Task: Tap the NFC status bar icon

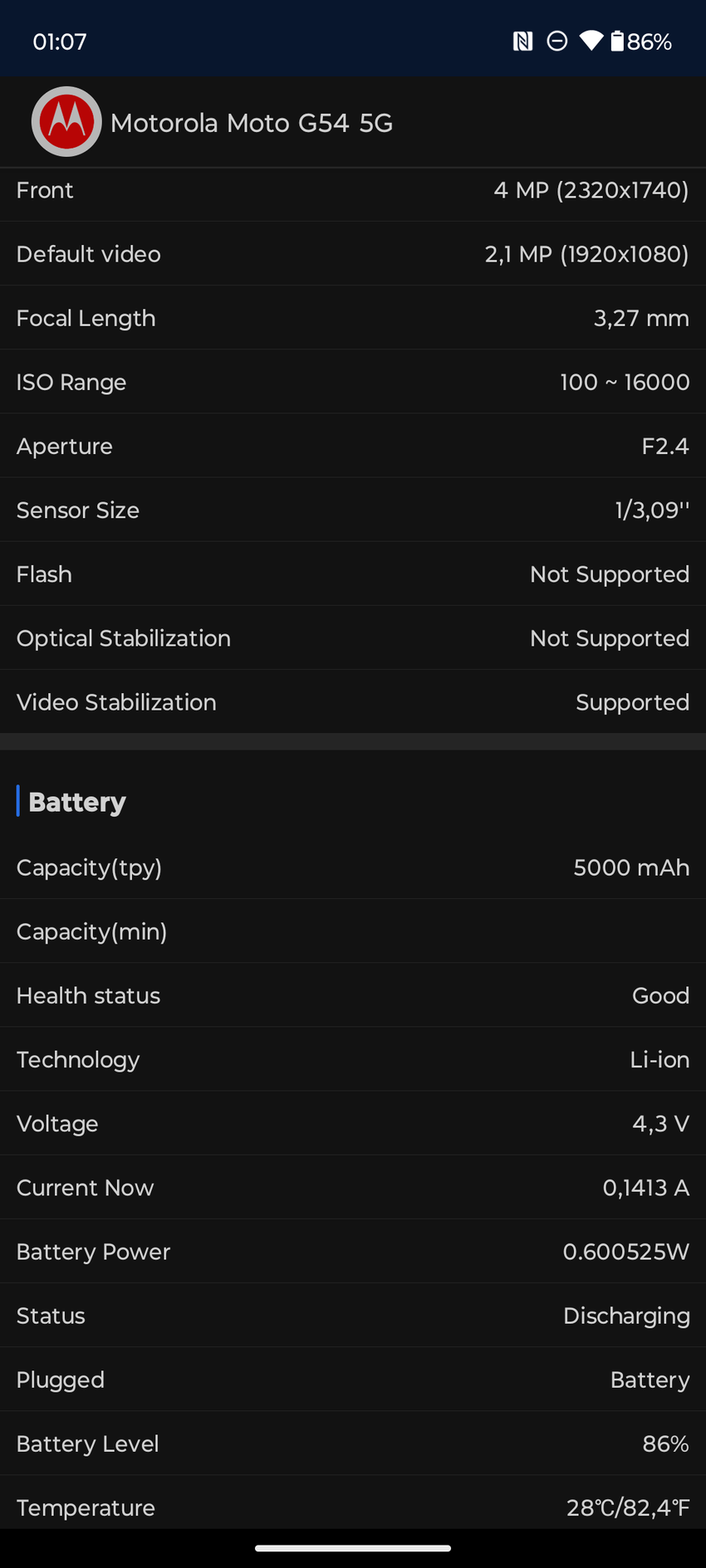Action: coord(522,42)
